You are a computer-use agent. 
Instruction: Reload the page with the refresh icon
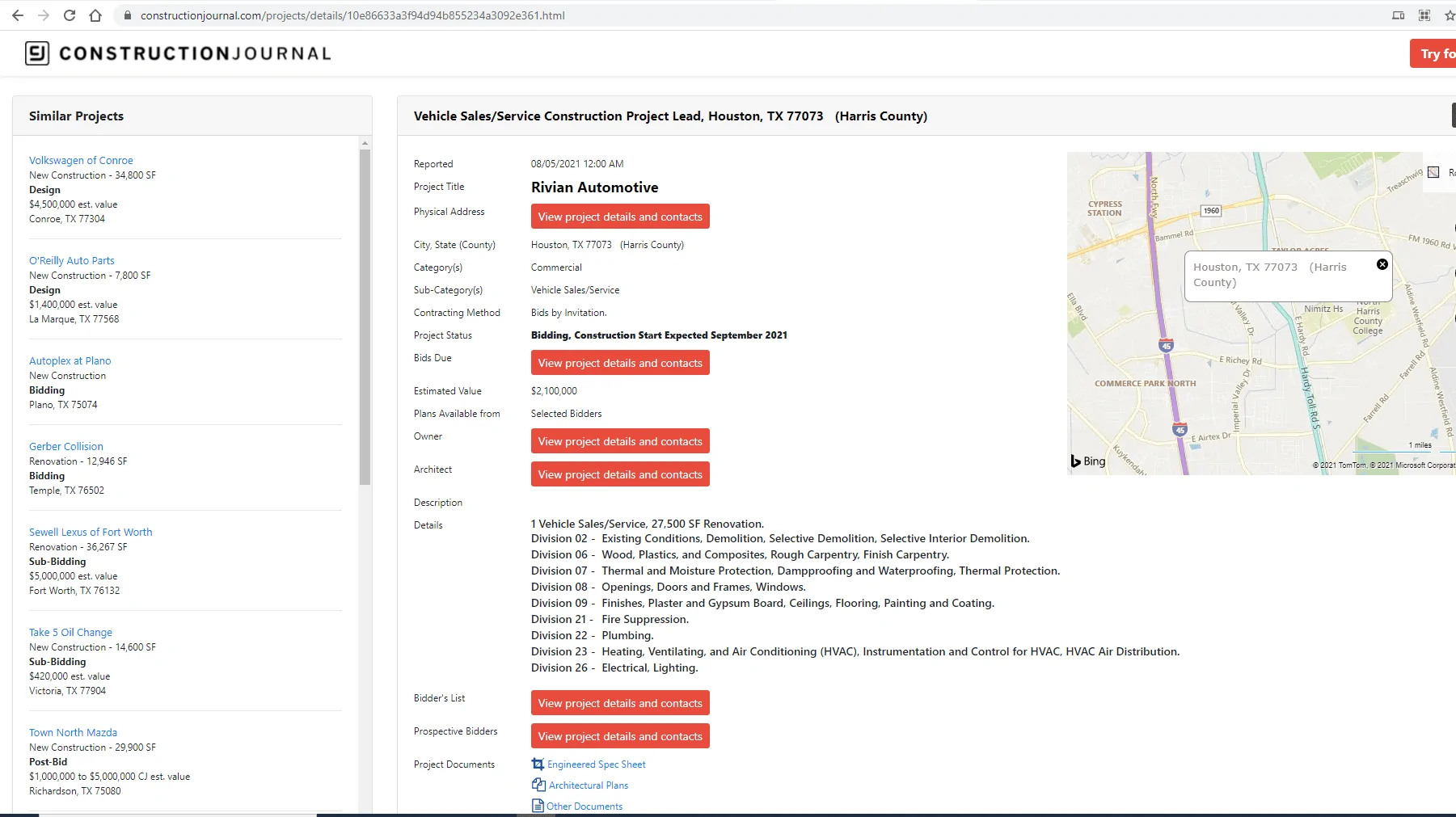[70, 15]
